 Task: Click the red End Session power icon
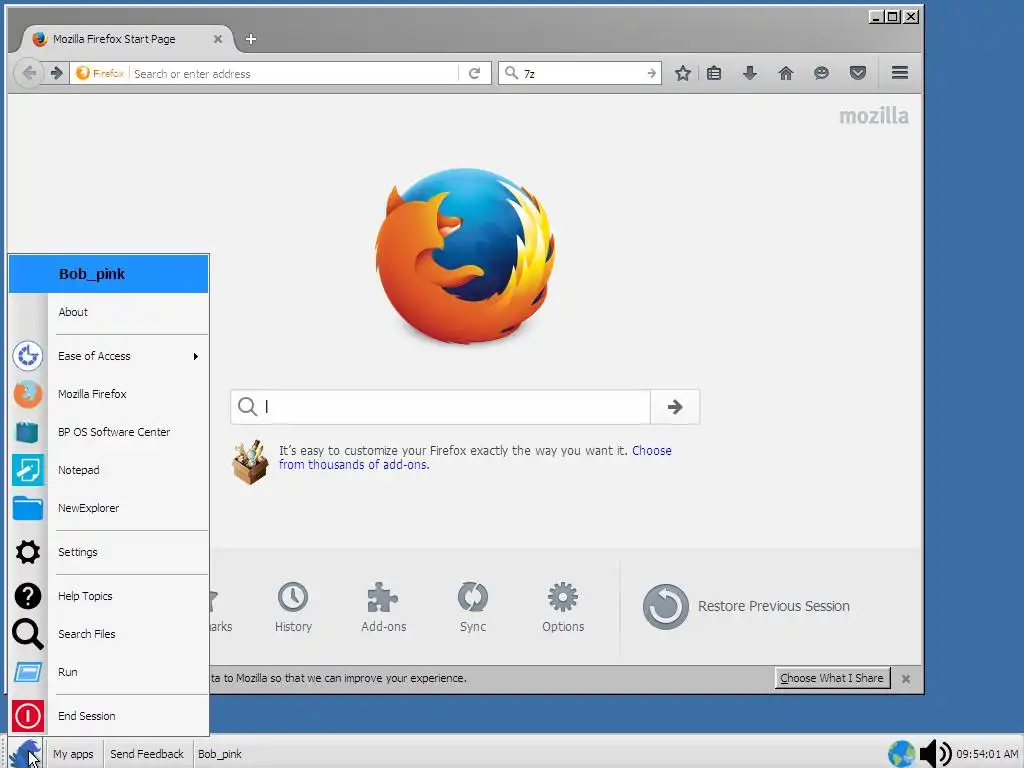click(x=27, y=716)
